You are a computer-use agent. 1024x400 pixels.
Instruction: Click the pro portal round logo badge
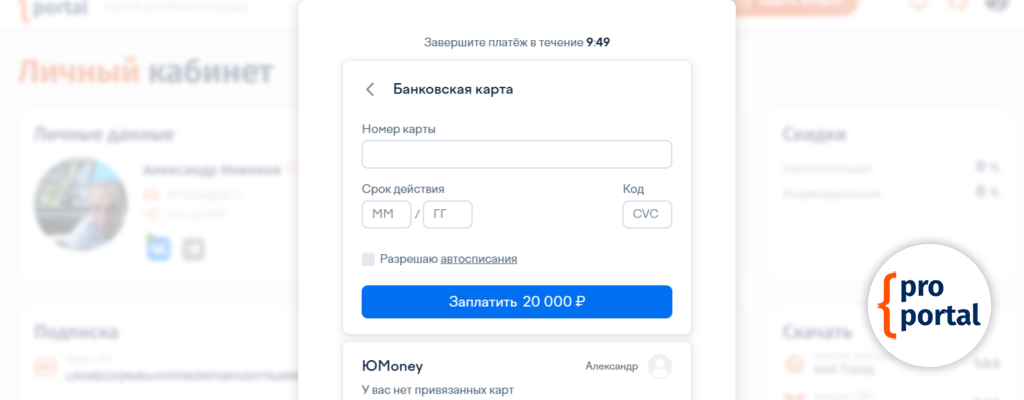(x=929, y=304)
